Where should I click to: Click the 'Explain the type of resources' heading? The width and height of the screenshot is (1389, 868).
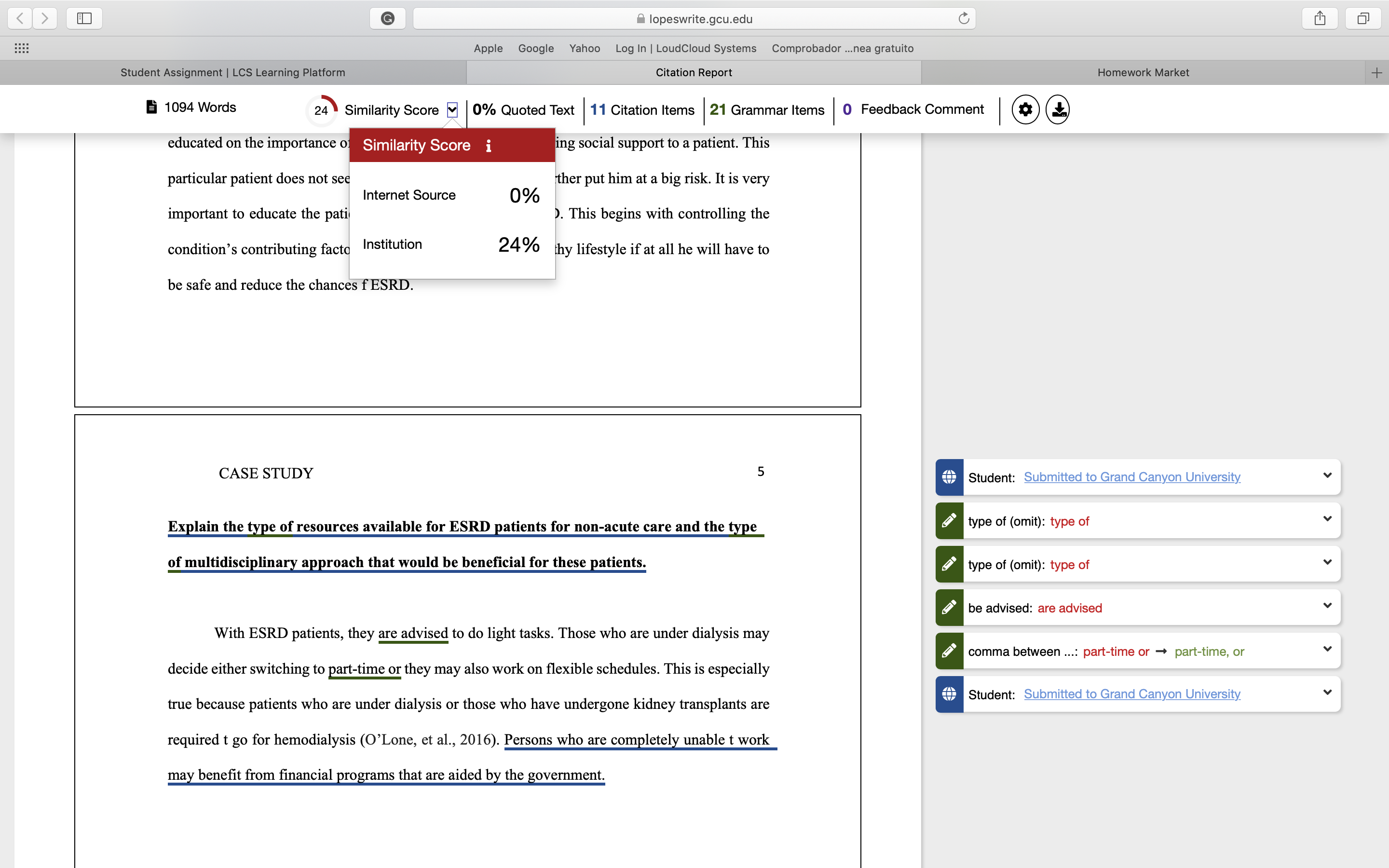click(465, 544)
